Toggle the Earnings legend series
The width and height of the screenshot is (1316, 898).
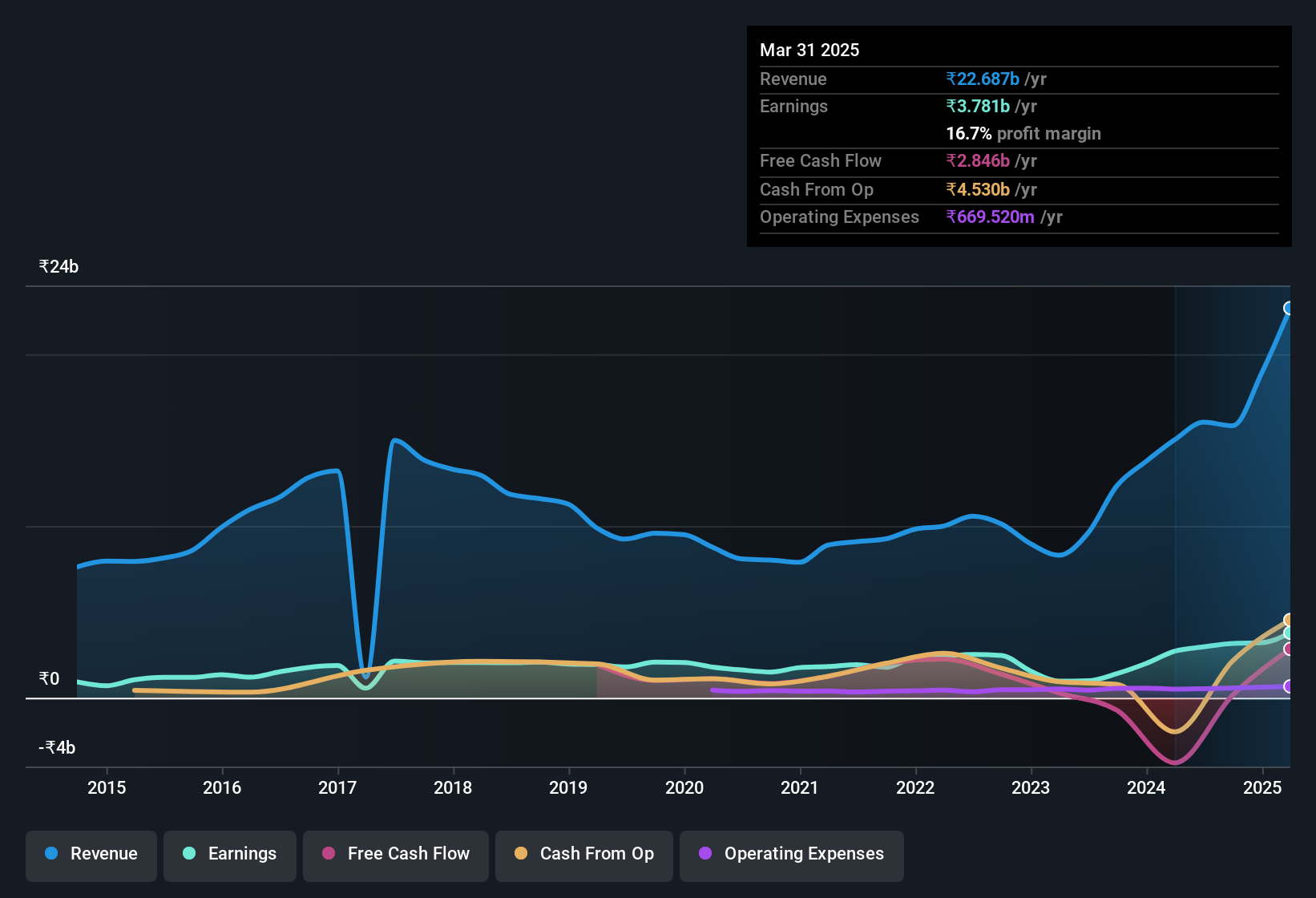tap(230, 855)
